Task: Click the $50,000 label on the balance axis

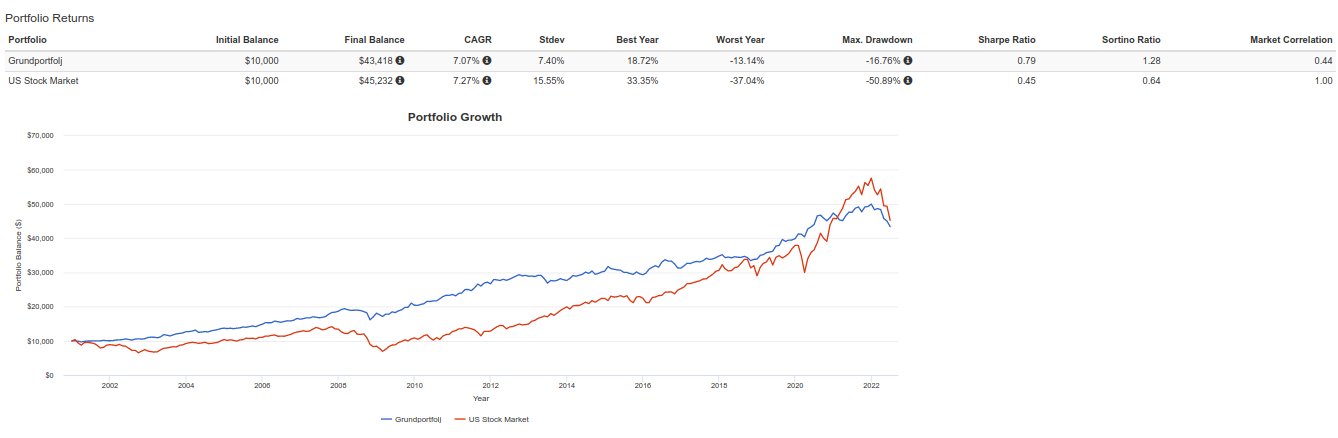Action: [x=40, y=204]
